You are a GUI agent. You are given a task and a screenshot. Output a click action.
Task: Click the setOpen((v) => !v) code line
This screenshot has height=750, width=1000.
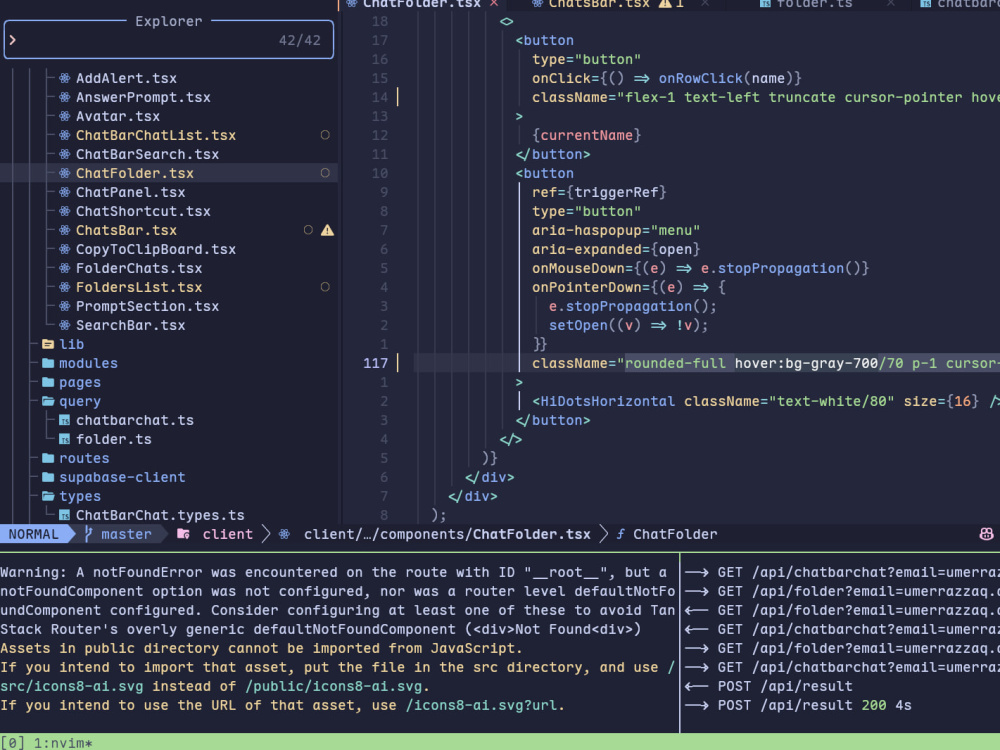(x=628, y=326)
